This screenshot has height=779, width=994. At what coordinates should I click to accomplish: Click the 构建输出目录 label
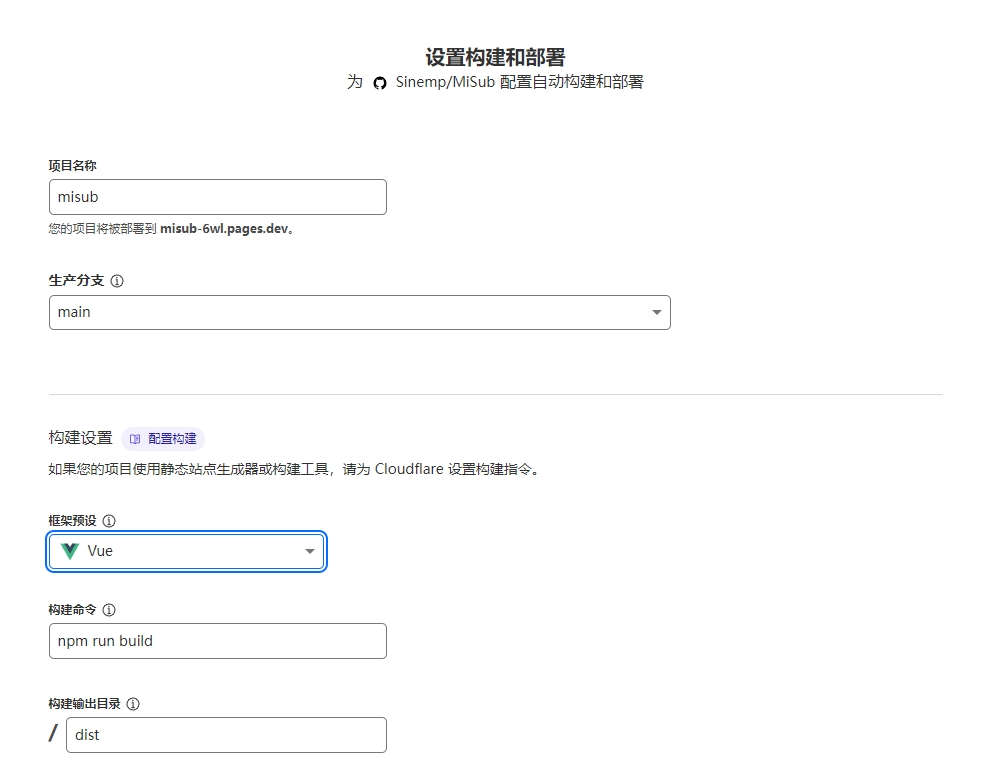pyautogui.click(x=84, y=704)
